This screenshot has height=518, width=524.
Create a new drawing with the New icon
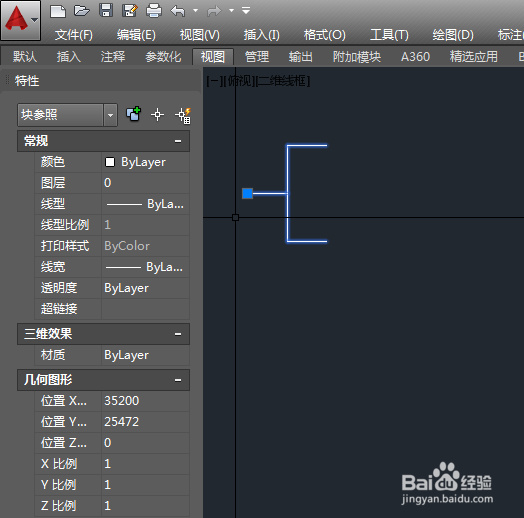tap(58, 11)
